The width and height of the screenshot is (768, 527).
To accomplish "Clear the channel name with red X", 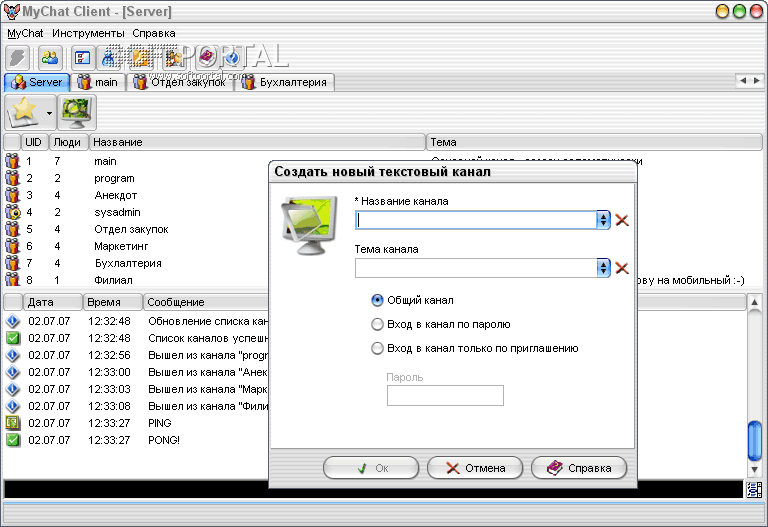I will click(622, 220).
